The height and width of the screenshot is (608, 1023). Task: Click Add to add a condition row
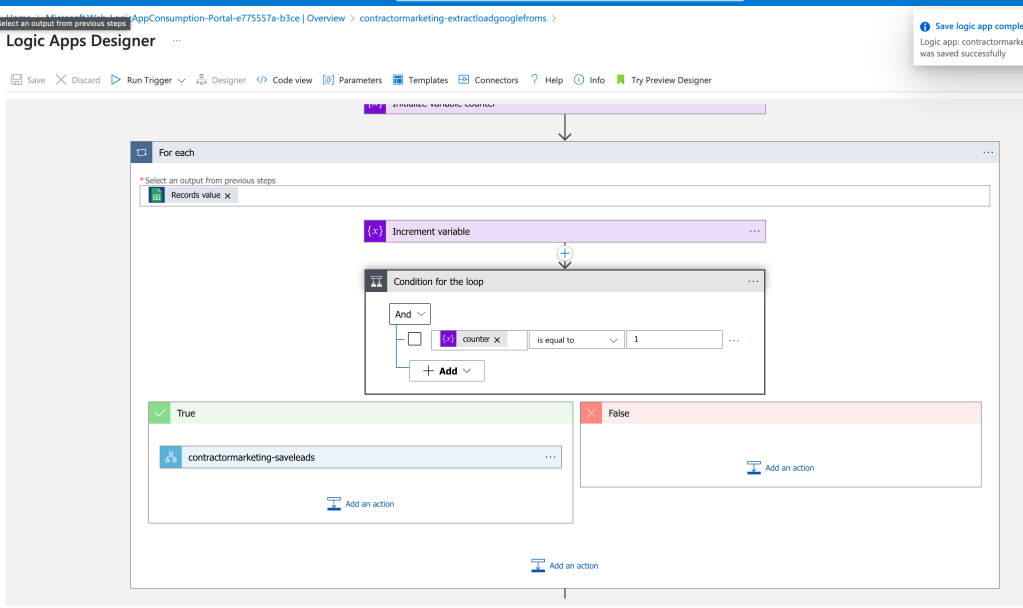[447, 371]
